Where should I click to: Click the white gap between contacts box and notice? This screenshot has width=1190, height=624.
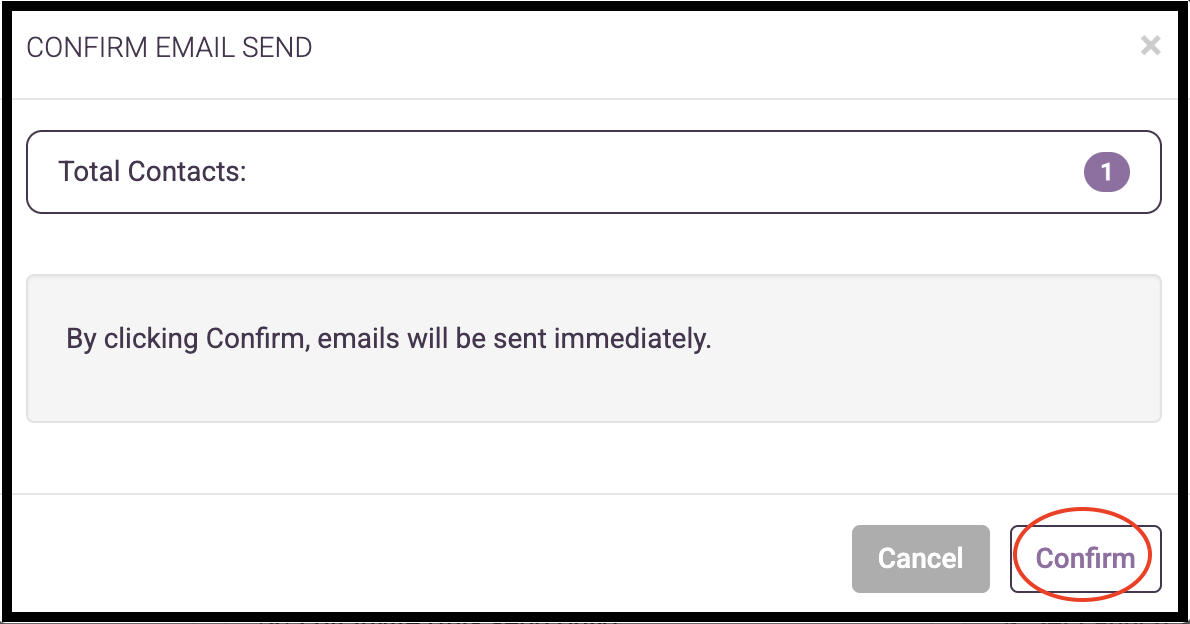click(593, 244)
